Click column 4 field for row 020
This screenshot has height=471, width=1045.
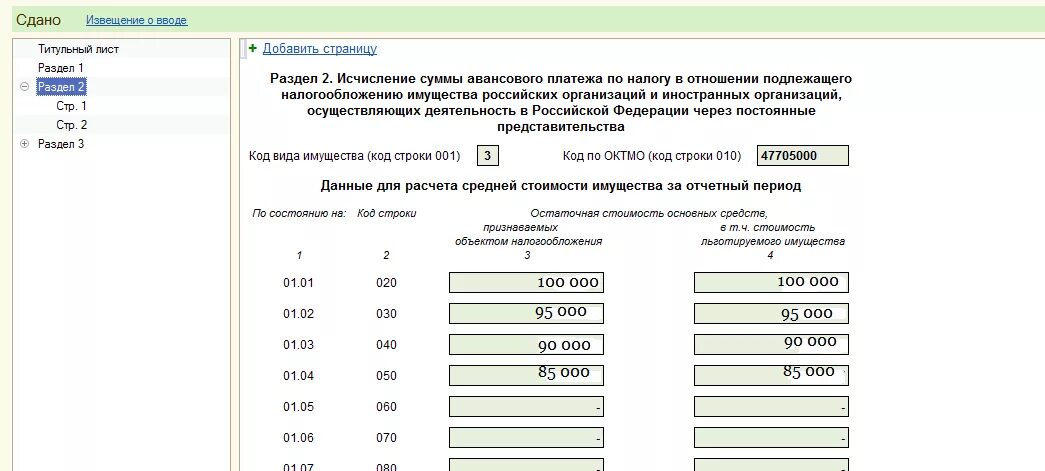(771, 282)
